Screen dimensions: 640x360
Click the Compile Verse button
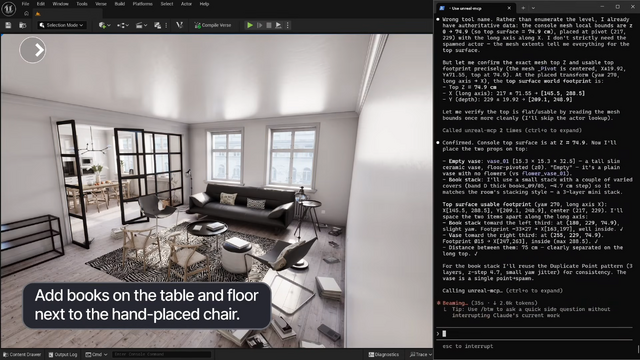pos(213,25)
